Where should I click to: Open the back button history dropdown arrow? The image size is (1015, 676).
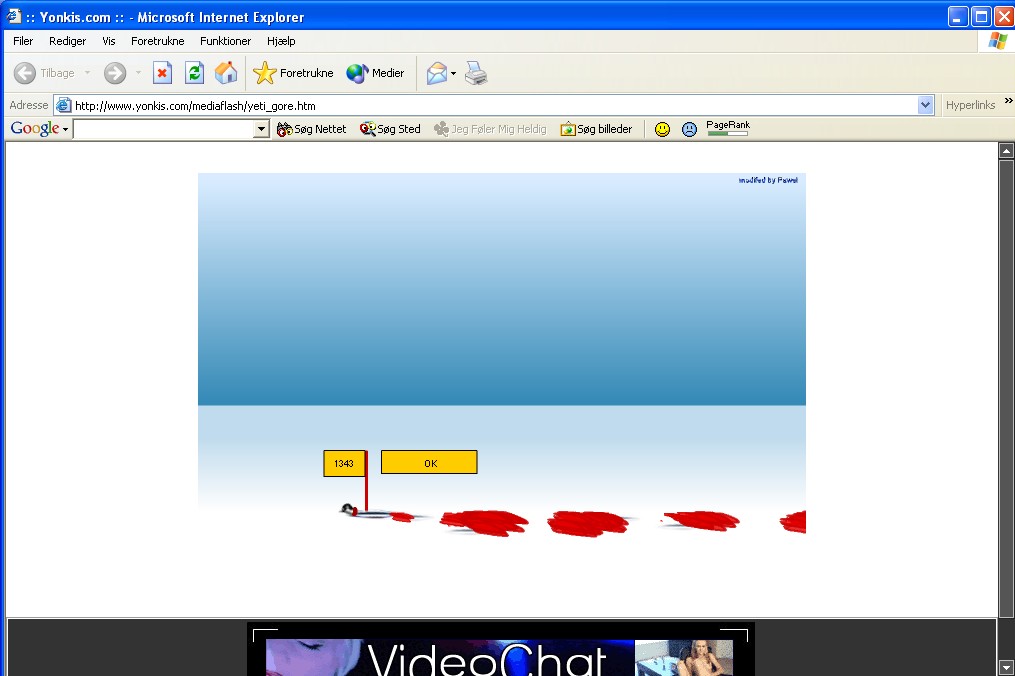[87, 73]
